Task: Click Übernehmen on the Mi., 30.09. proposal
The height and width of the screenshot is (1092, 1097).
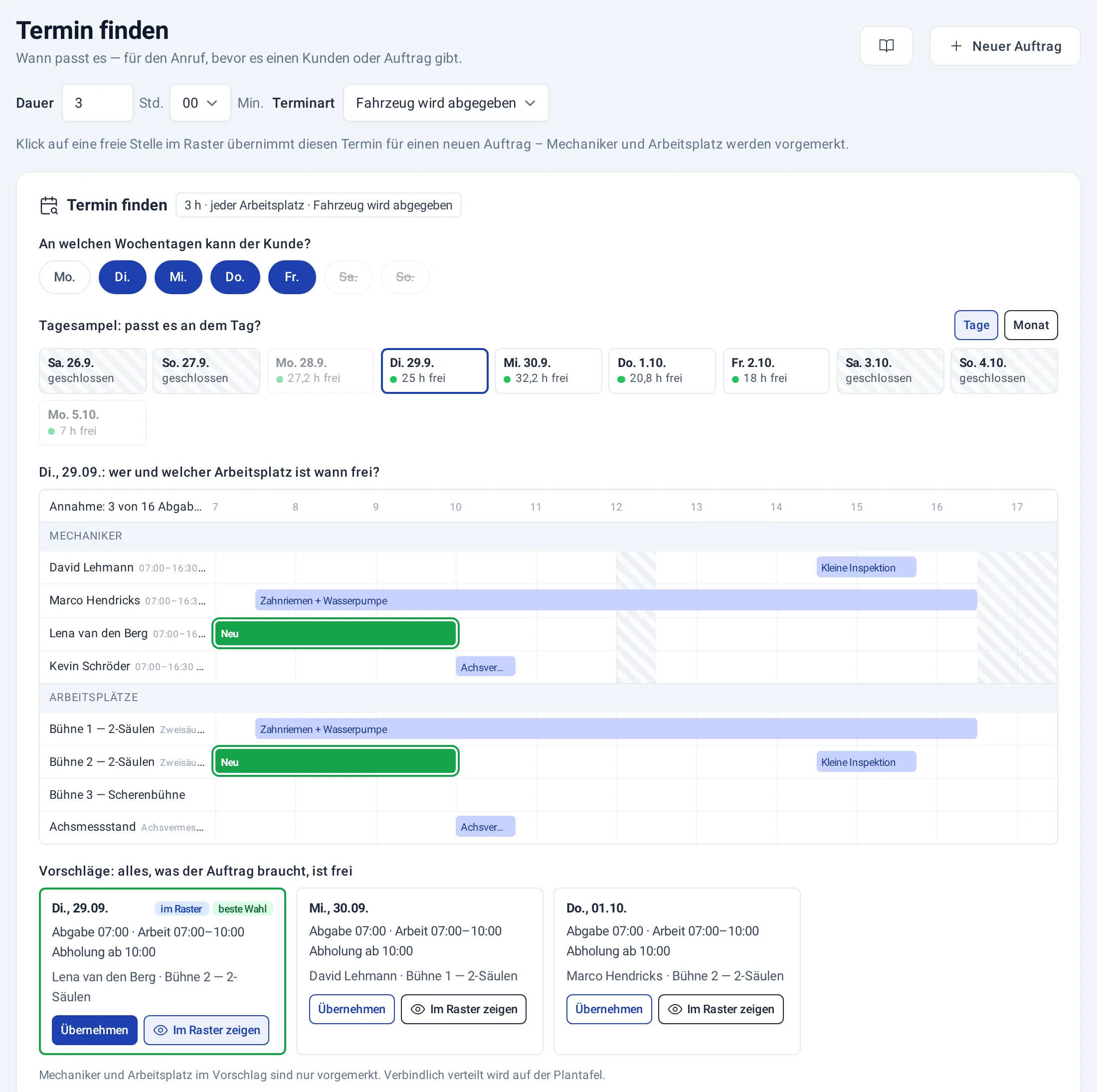Action: tap(352, 1009)
